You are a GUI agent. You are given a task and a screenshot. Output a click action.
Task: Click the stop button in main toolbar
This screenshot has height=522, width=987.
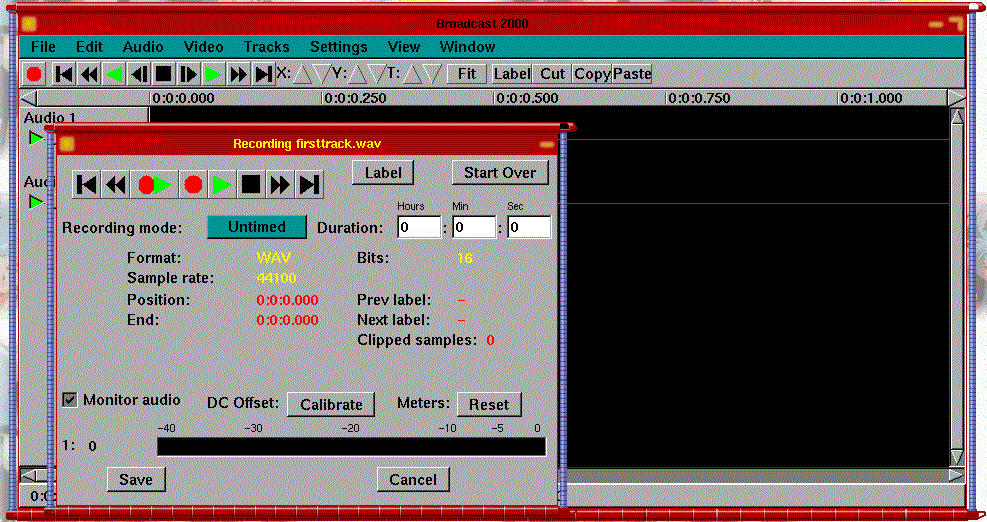point(163,74)
